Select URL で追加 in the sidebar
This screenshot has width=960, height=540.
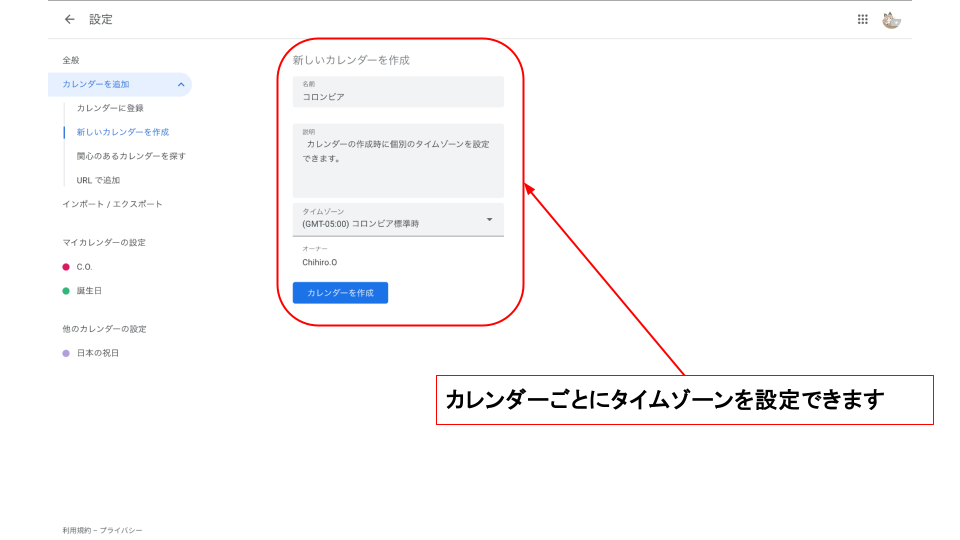pyautogui.click(x=98, y=180)
